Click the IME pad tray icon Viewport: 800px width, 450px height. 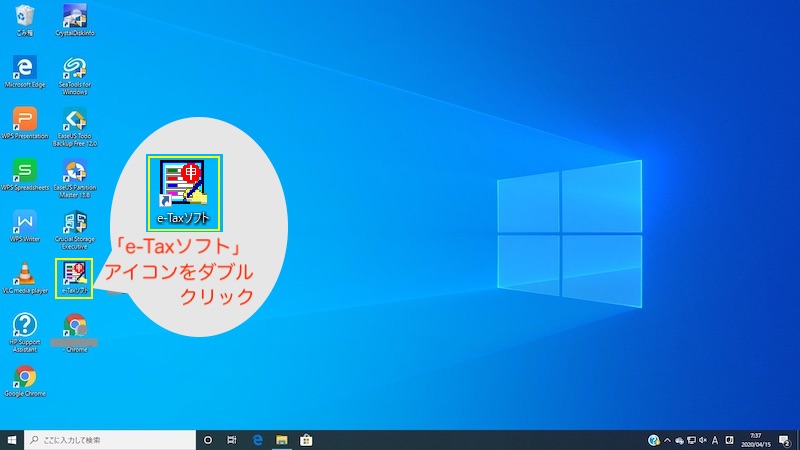coord(729,440)
